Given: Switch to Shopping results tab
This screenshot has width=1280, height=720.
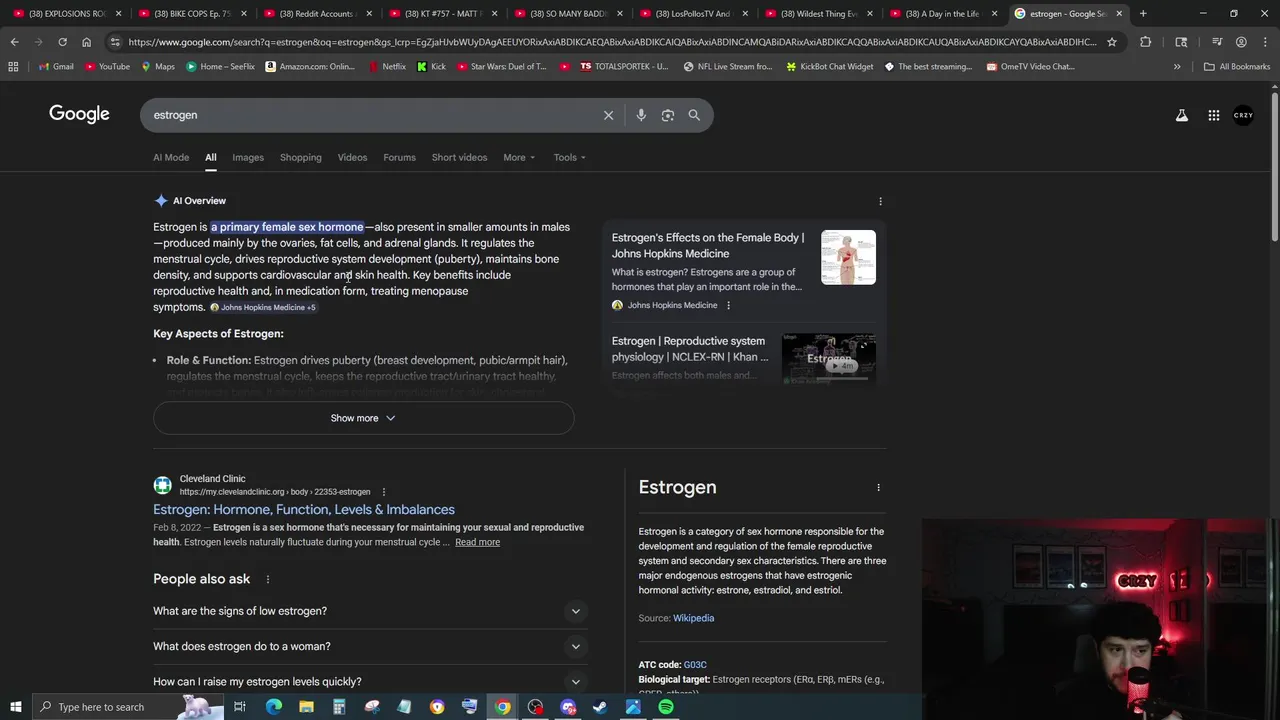Looking at the screenshot, I should pyautogui.click(x=301, y=157).
